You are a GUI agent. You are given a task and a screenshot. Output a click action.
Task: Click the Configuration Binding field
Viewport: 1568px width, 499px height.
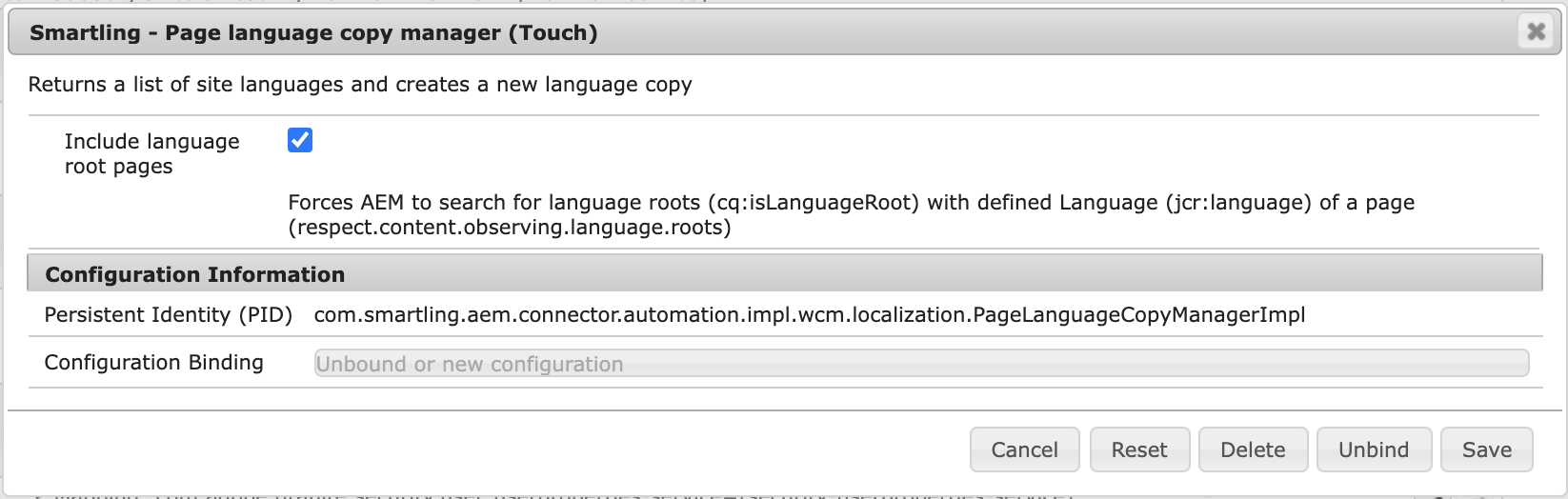(920, 364)
